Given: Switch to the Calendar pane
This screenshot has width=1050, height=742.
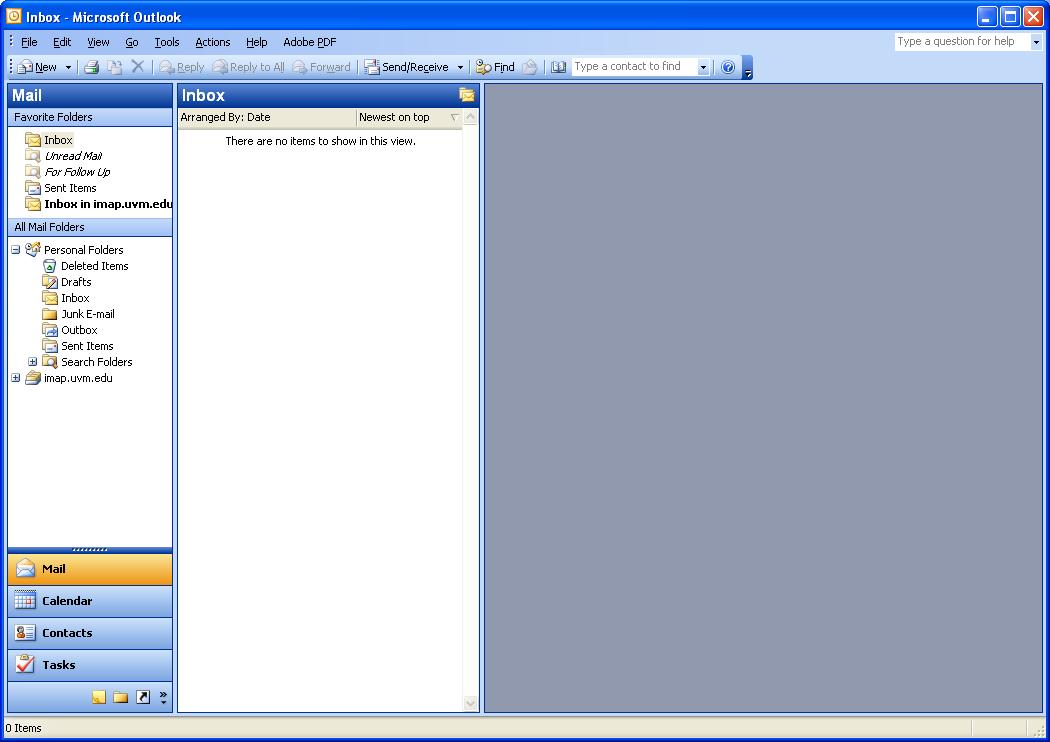Looking at the screenshot, I should [x=90, y=601].
